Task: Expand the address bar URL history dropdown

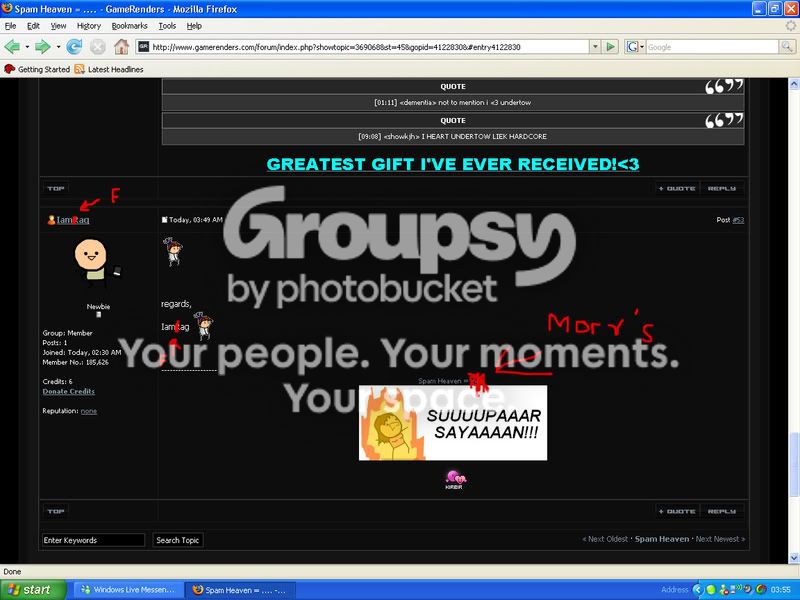Action: coord(595,47)
